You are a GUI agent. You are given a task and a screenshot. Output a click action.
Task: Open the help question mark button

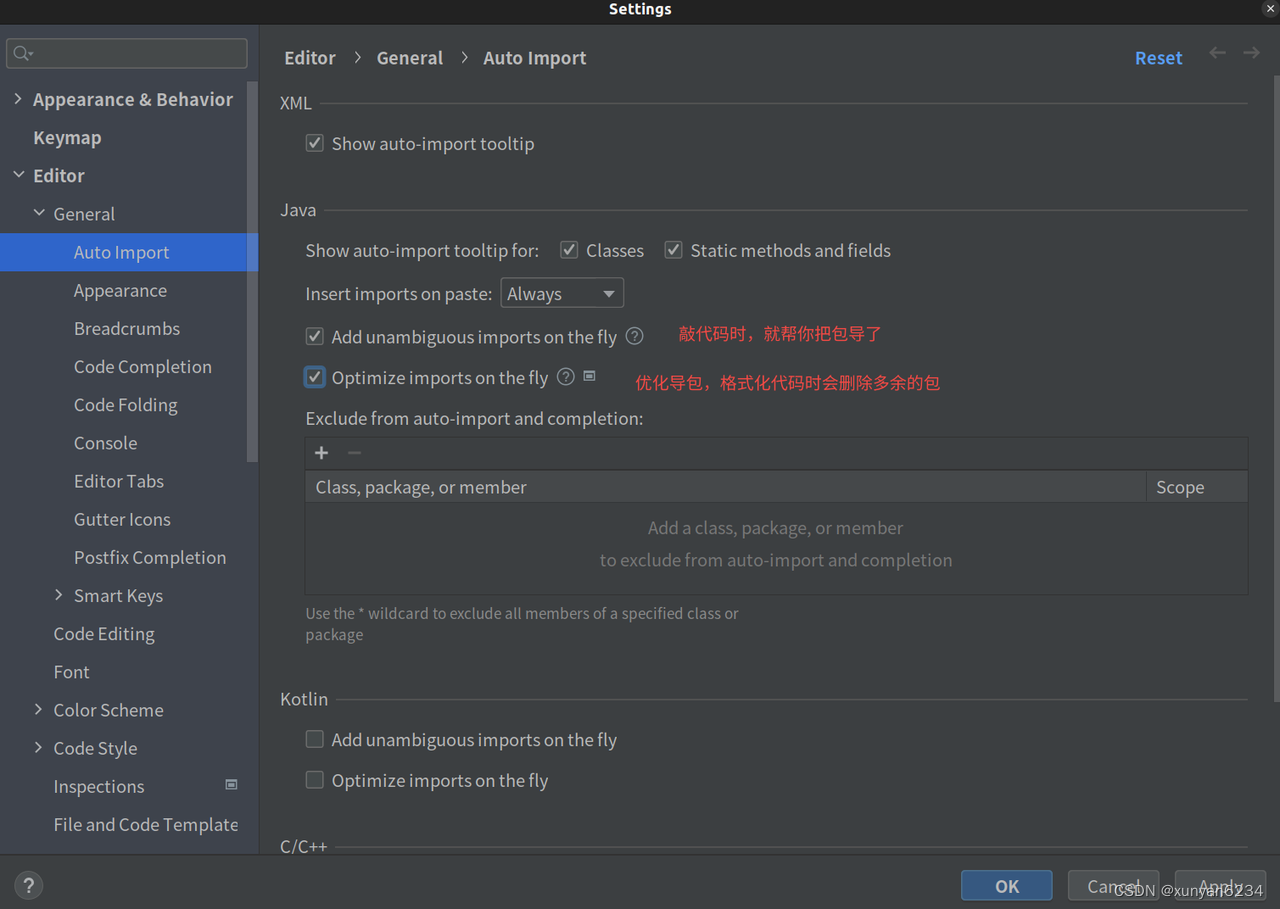point(28,885)
